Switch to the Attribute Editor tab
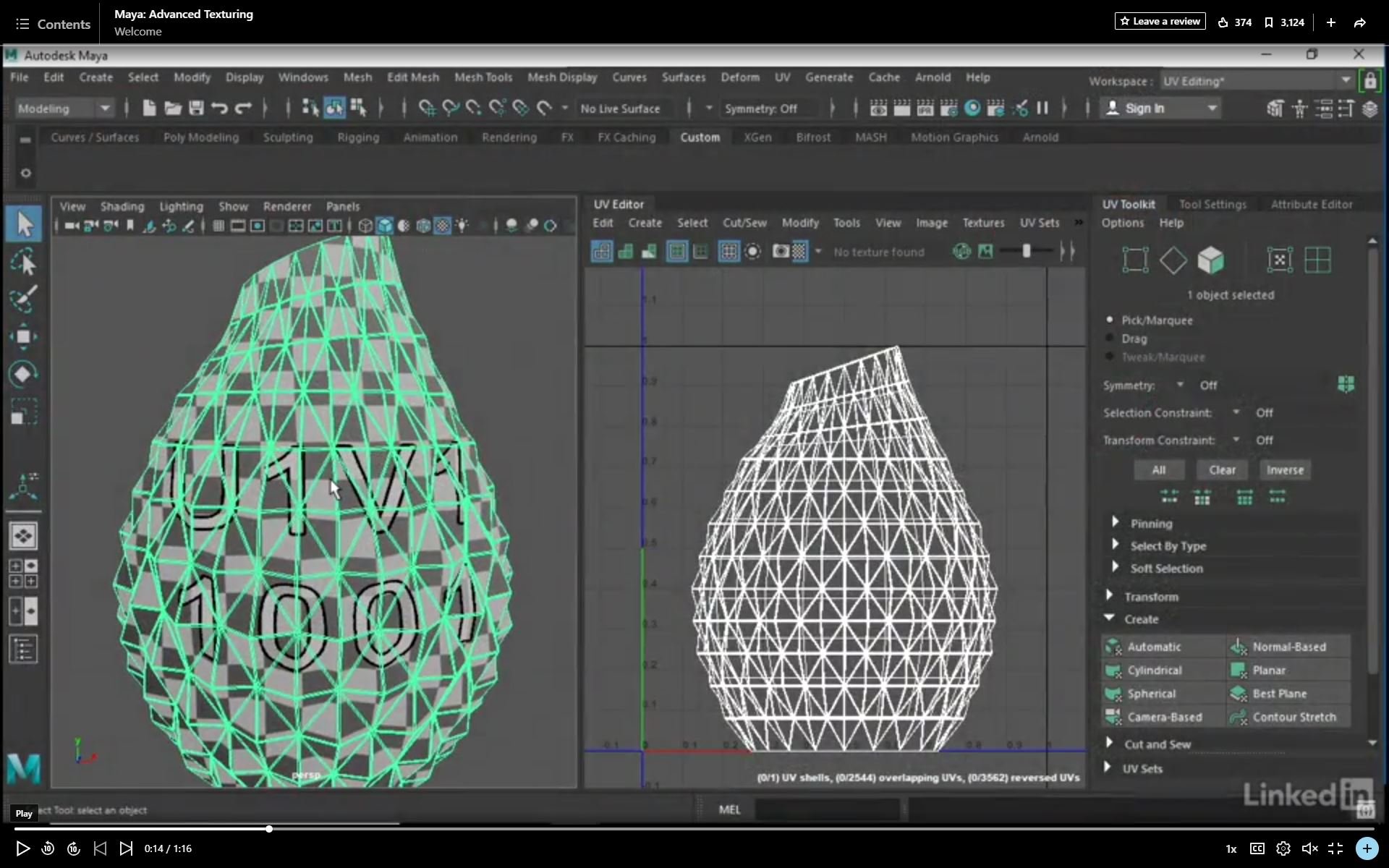 click(1312, 205)
